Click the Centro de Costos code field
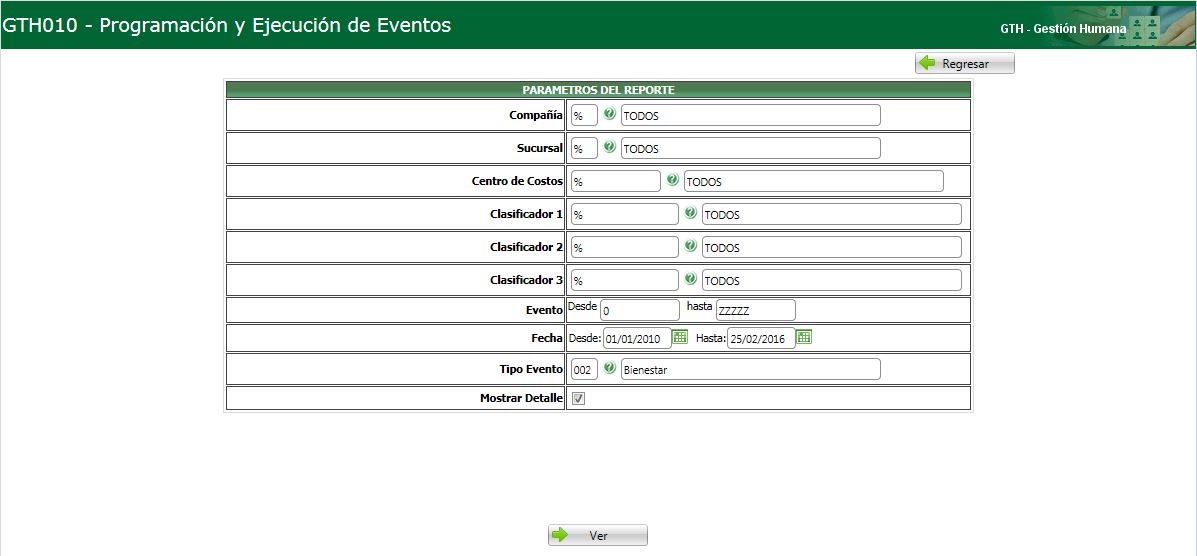 (x=616, y=181)
